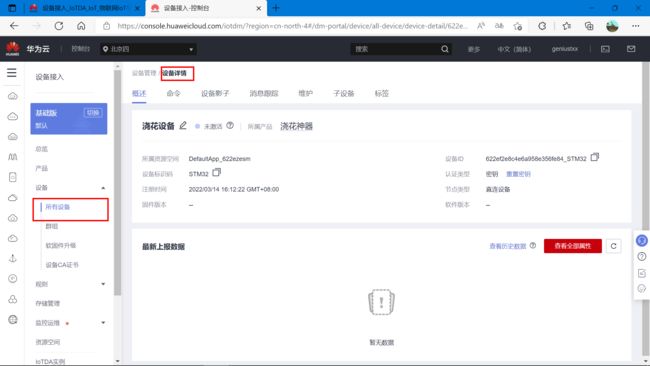Click the feedback note floating icon
650x366 pixels.
pos(642,273)
